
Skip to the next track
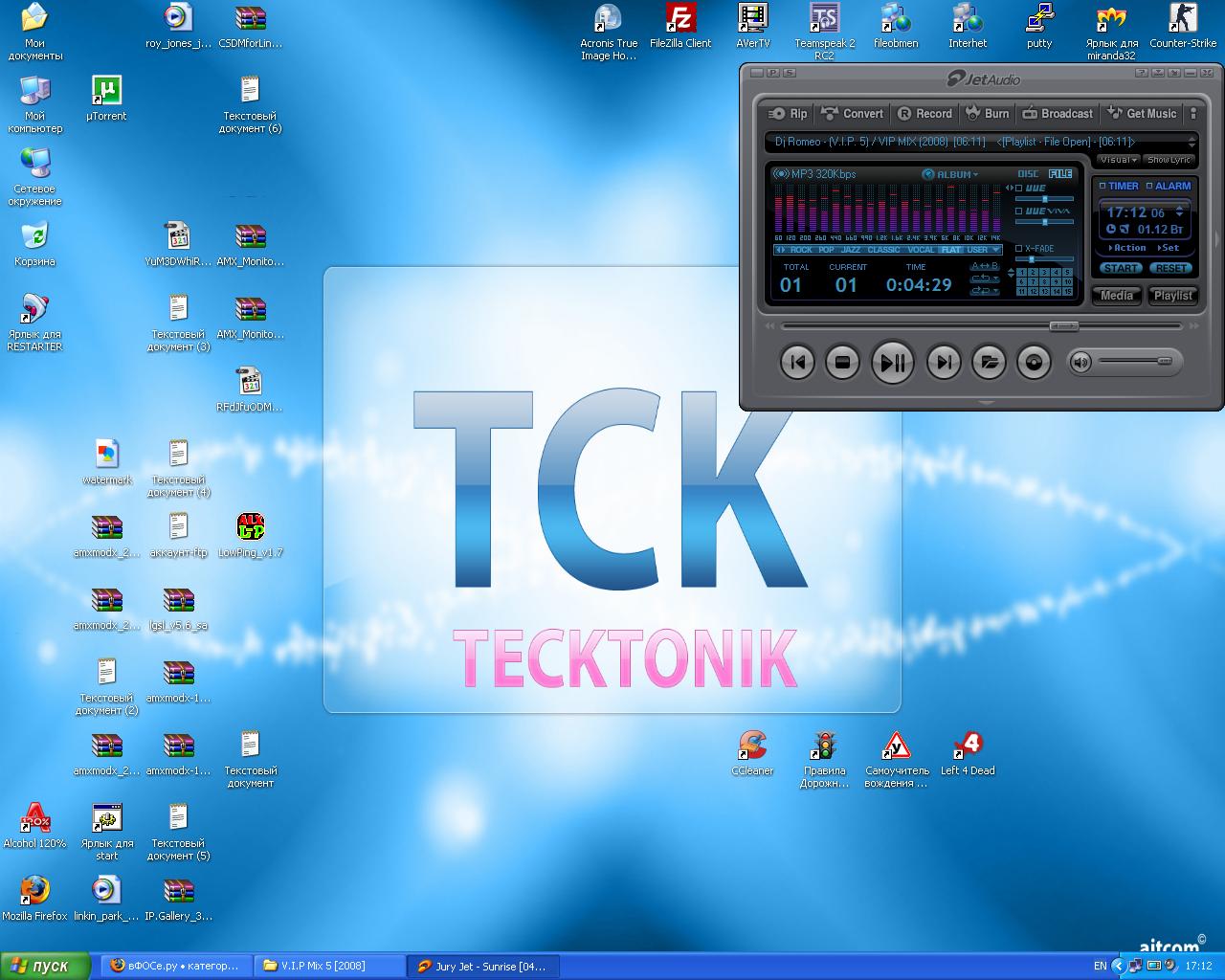[x=944, y=363]
